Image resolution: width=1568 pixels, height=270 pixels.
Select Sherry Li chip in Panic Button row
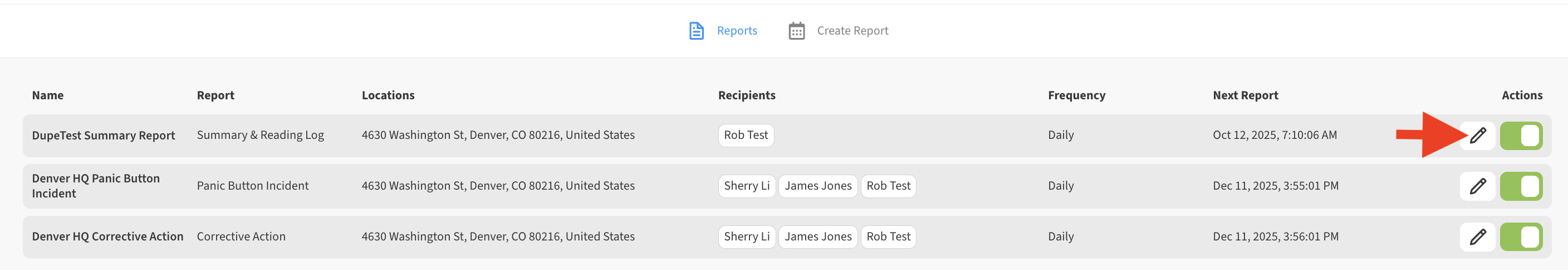[x=746, y=186]
